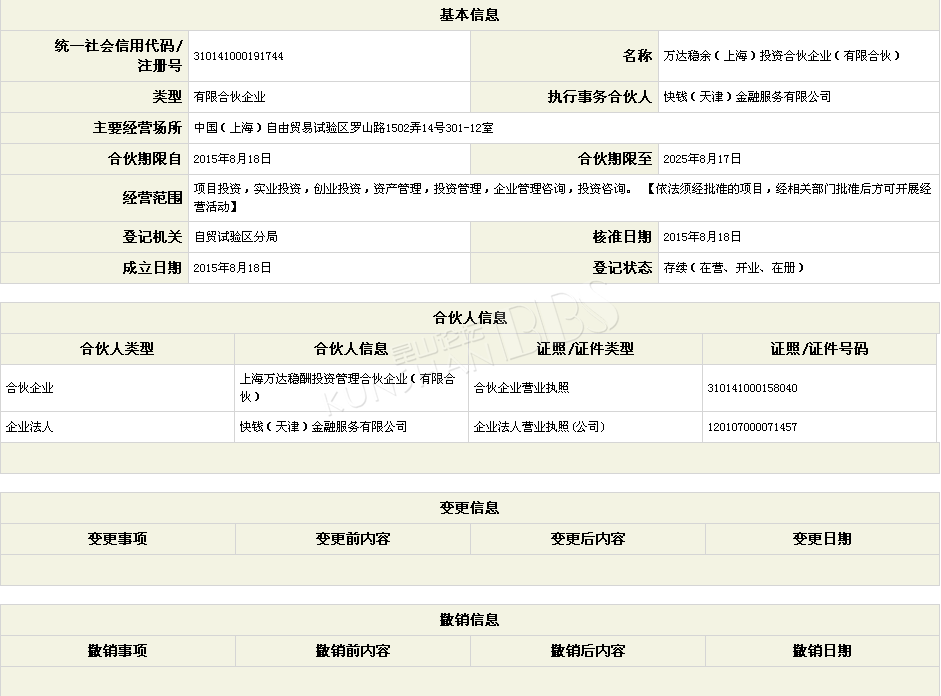Click the address 中国（上海）自由贸易试验区罗山路1502弄14号301-12室
Image resolution: width=941 pixels, height=696 pixels.
click(343, 128)
